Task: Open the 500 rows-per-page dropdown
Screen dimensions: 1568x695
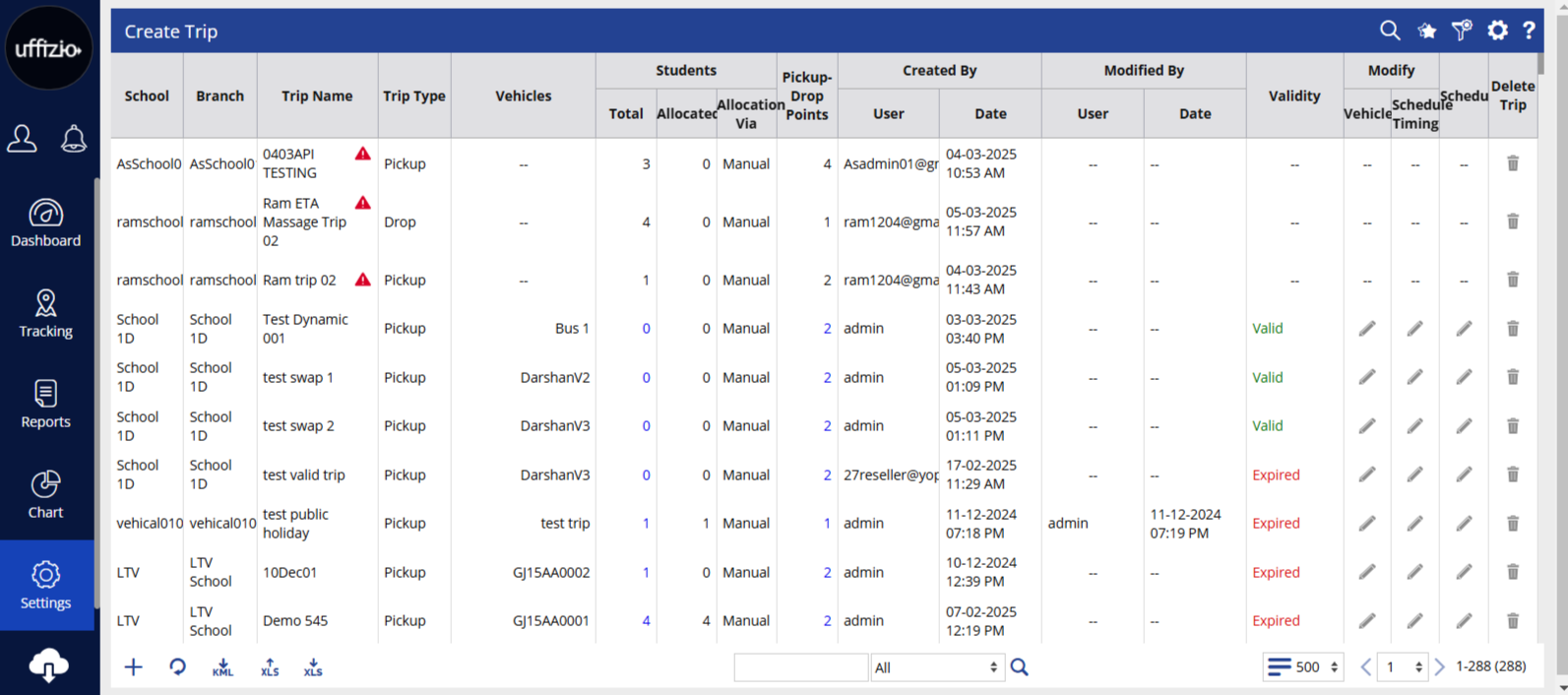Action: [x=1303, y=667]
